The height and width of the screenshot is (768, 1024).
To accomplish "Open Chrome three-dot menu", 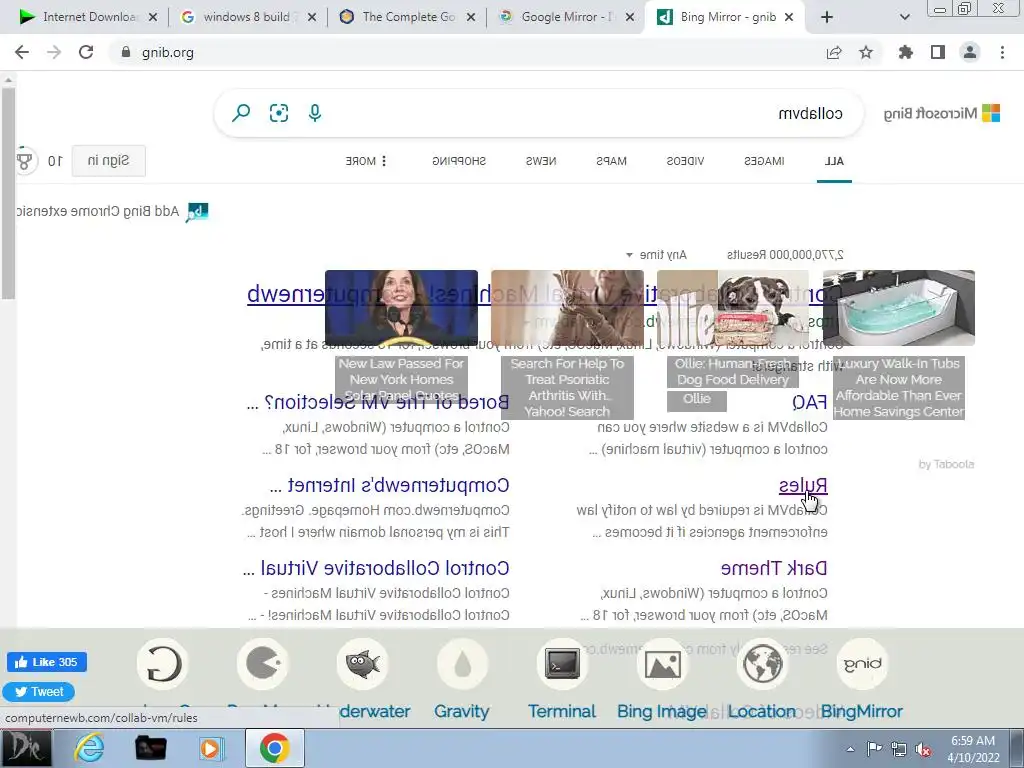I will [x=1002, y=52].
